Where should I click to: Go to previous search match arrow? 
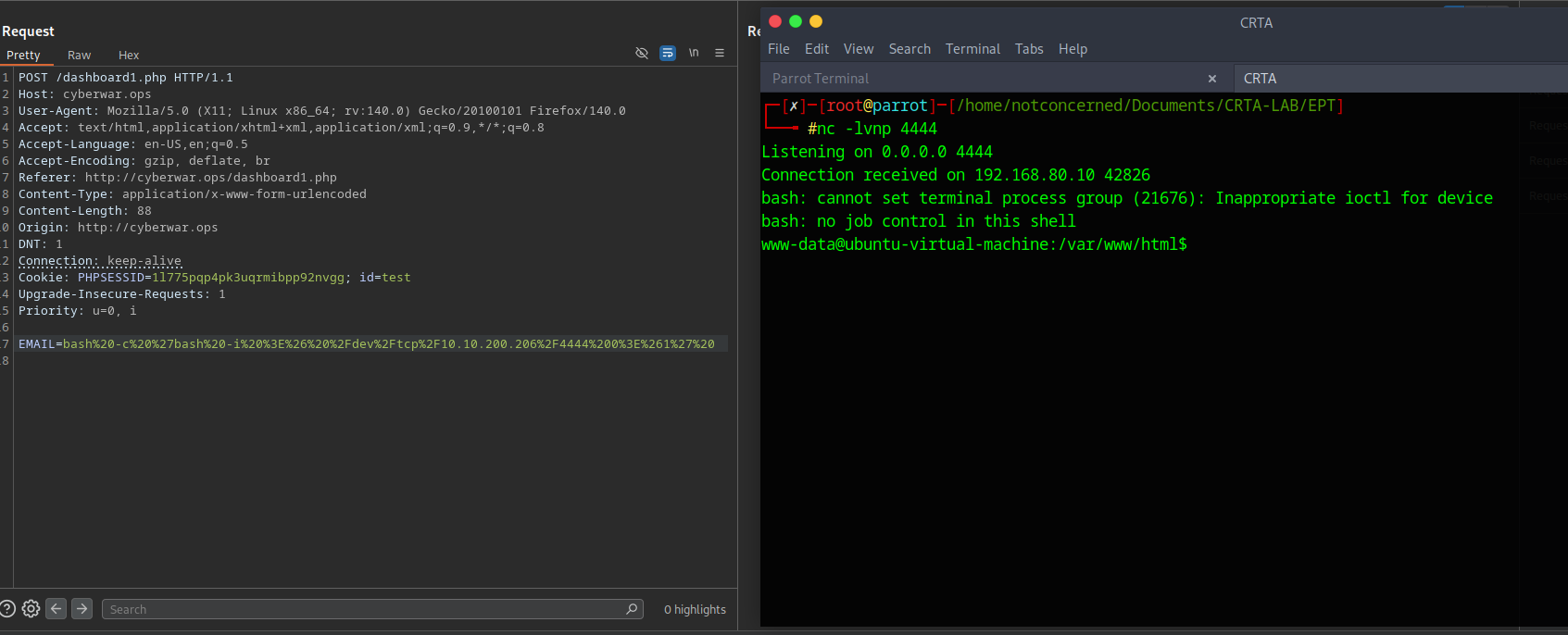tap(56, 609)
